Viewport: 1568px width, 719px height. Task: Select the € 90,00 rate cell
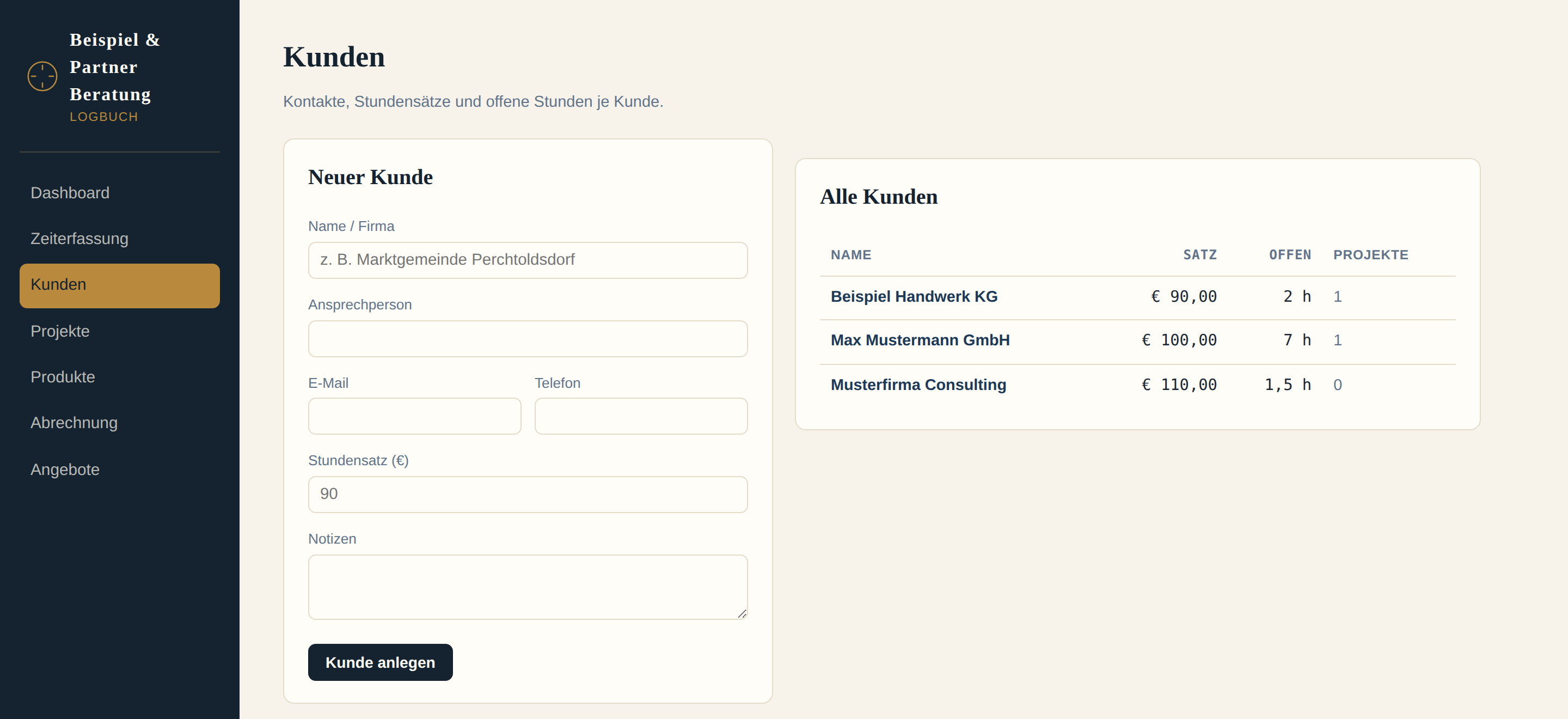pos(1183,296)
